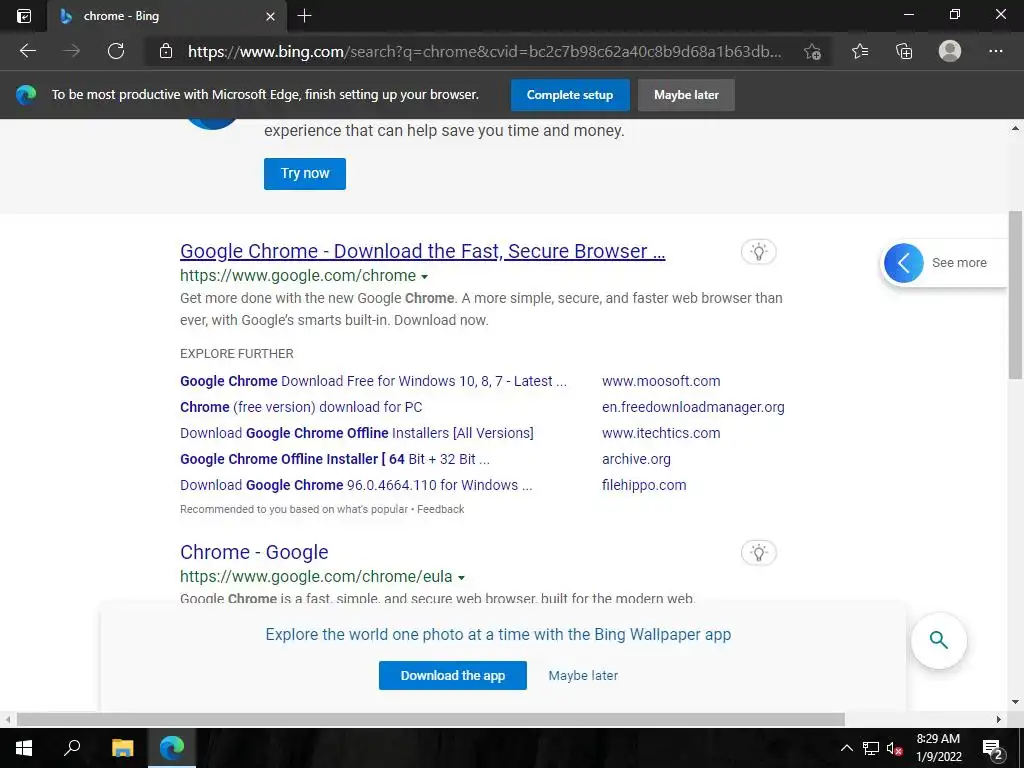This screenshot has width=1024, height=768.
Task: Open Google Chrome Offline Installer 64 Bit link
Action: (335, 459)
